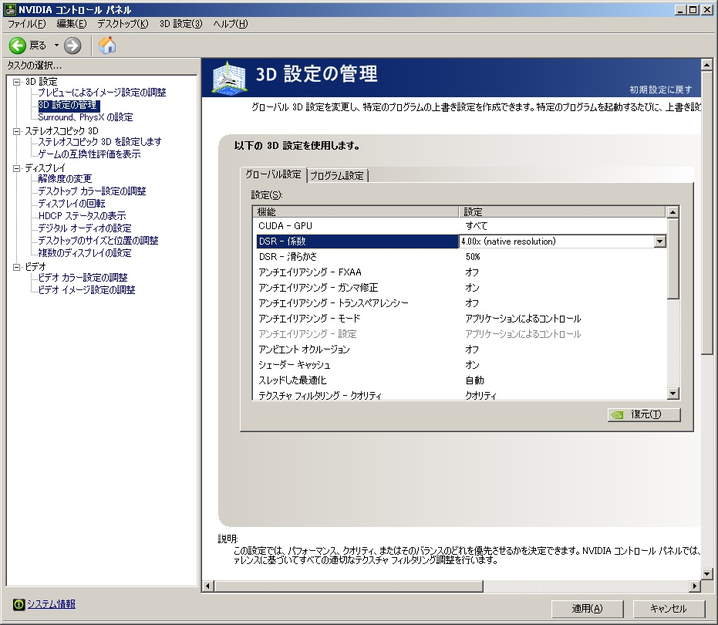This screenshot has height=625, width=718.
Task: Click the Forward arrow icon
Action: pyautogui.click(x=72, y=45)
